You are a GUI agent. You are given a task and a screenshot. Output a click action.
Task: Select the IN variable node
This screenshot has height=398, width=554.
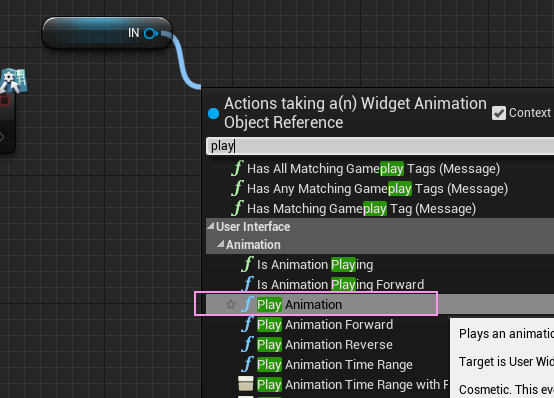pyautogui.click(x=107, y=33)
